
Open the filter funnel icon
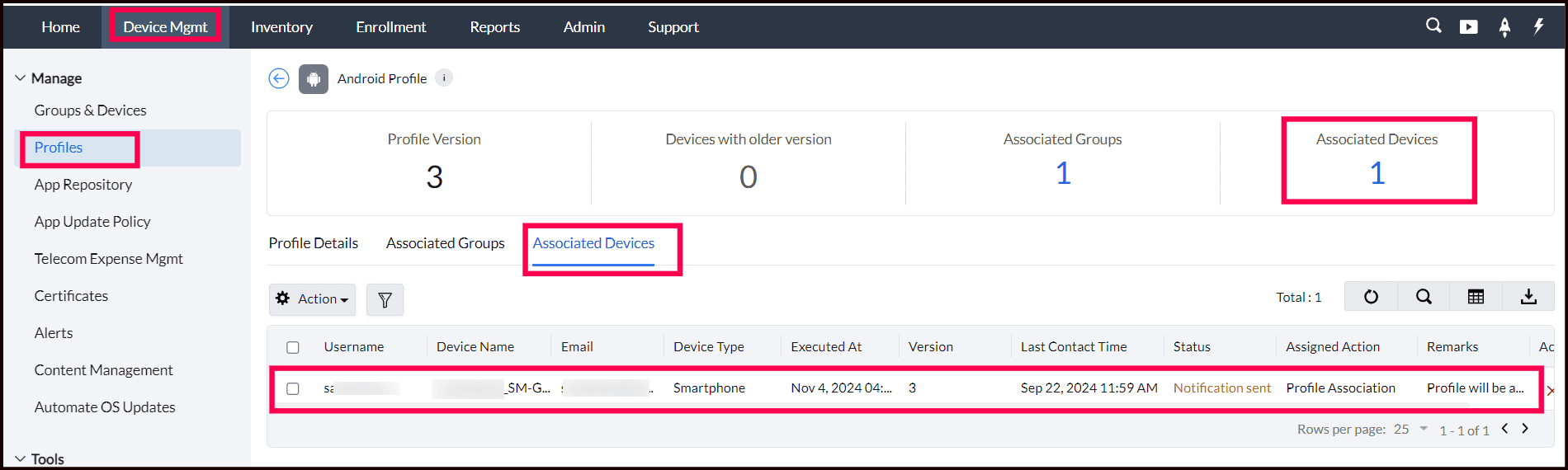click(385, 299)
